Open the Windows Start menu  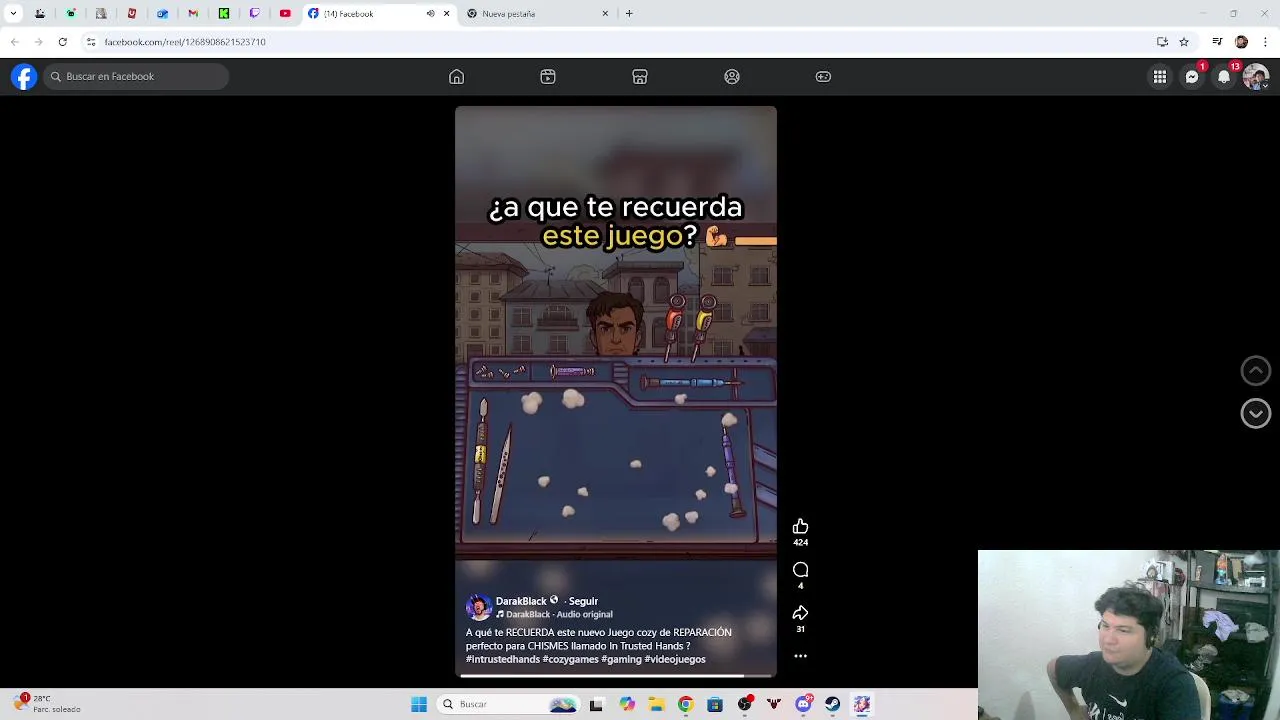[x=419, y=704]
